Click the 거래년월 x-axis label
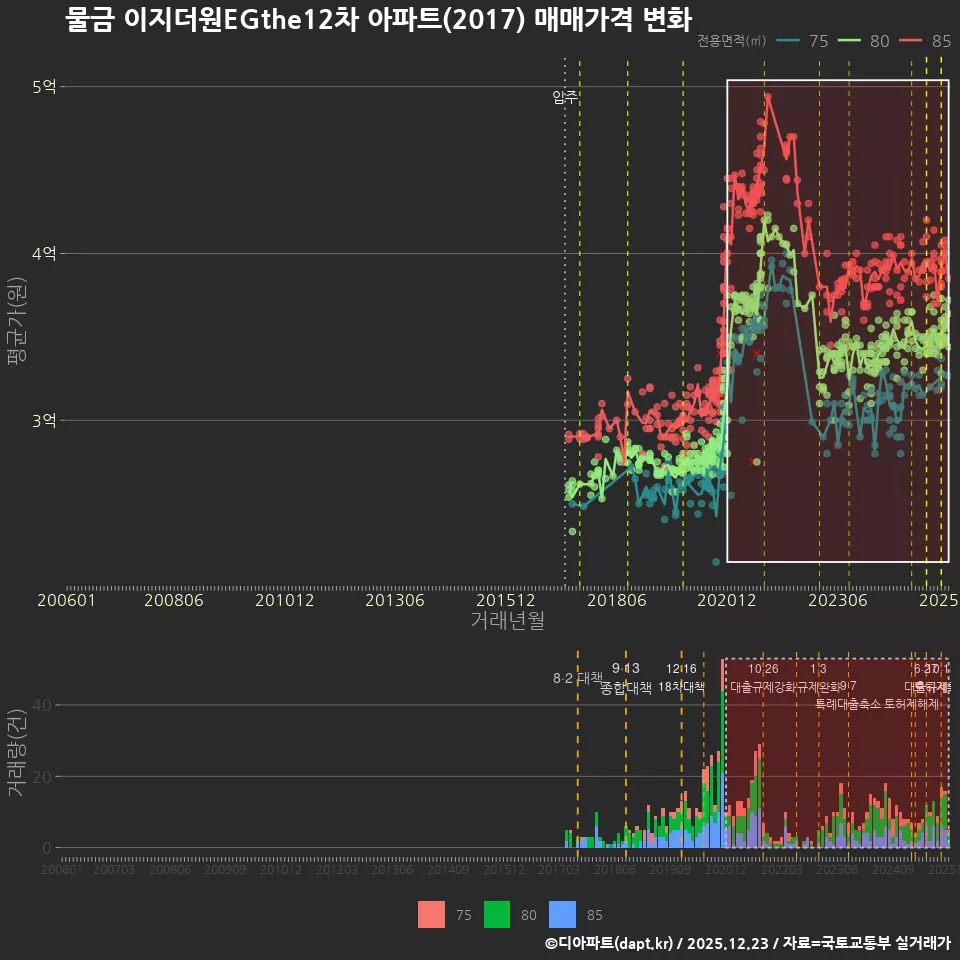The image size is (960, 960). pos(509,620)
